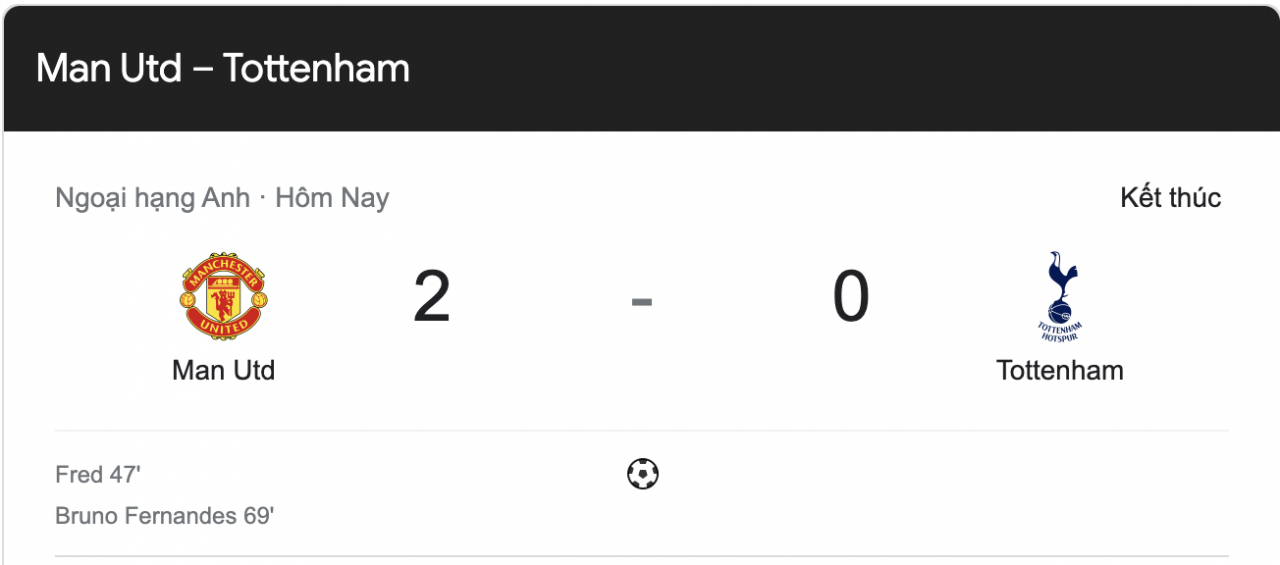The image size is (1280, 565).
Task: Click the Tottenham Hotspur club crest
Action: [1060, 296]
